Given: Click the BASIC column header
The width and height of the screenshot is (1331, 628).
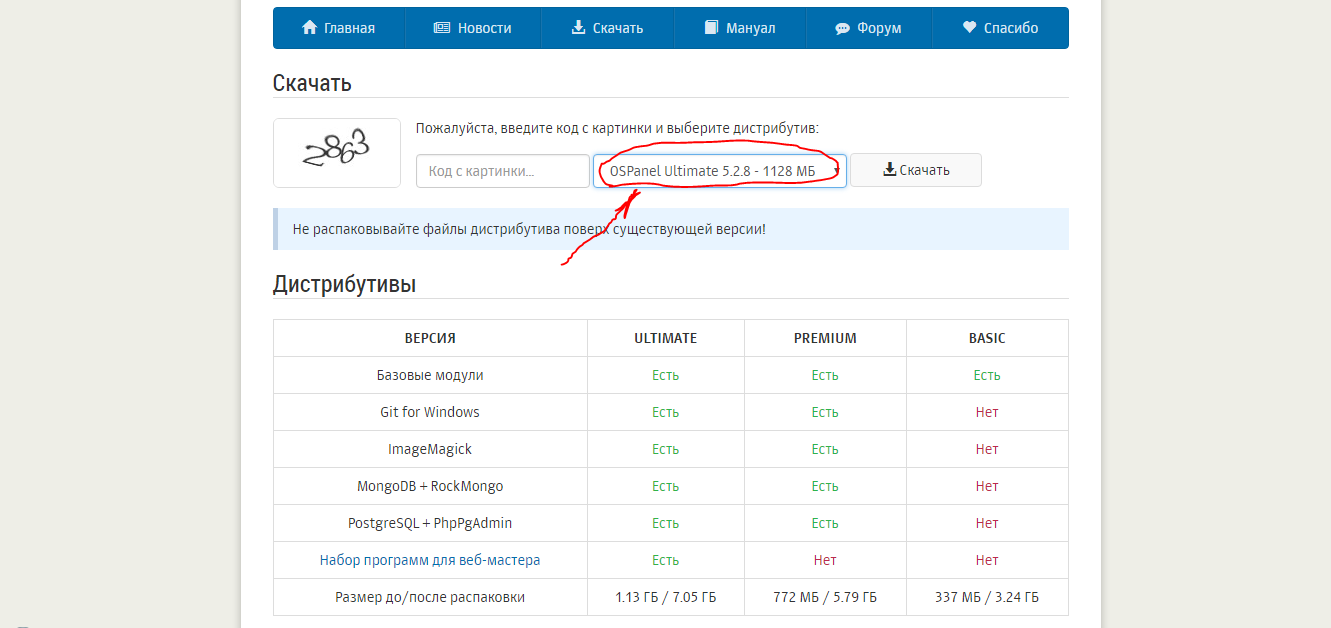Looking at the screenshot, I should (987, 338).
